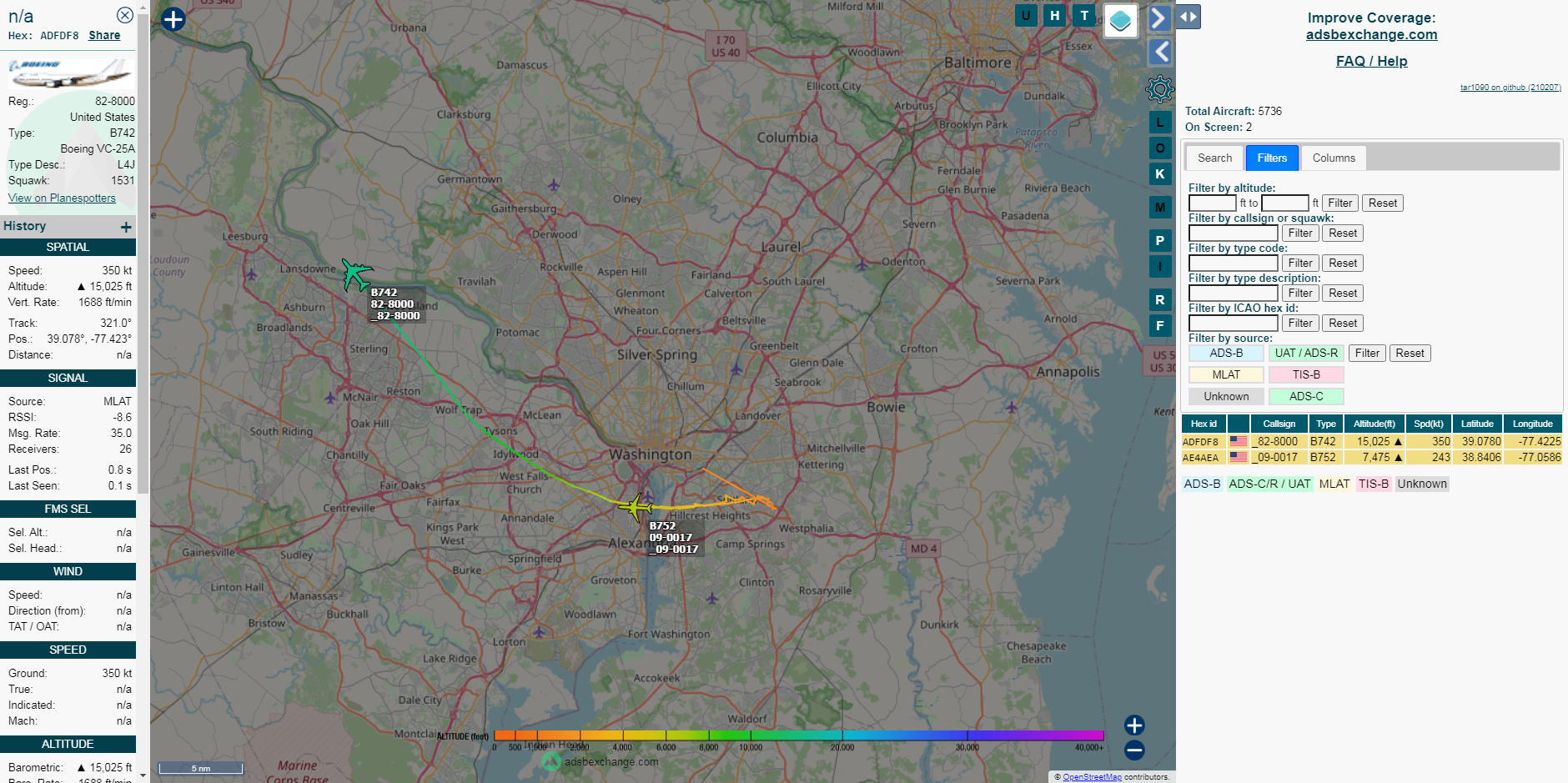Open tar1090 on github link
The width and height of the screenshot is (1568, 783).
(x=1510, y=88)
